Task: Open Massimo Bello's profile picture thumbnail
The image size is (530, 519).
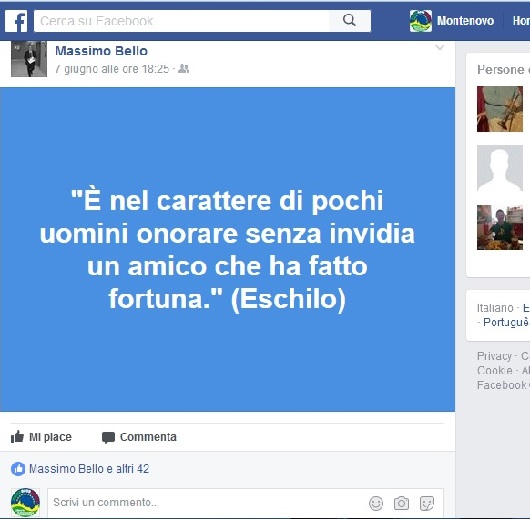Action: (x=29, y=59)
